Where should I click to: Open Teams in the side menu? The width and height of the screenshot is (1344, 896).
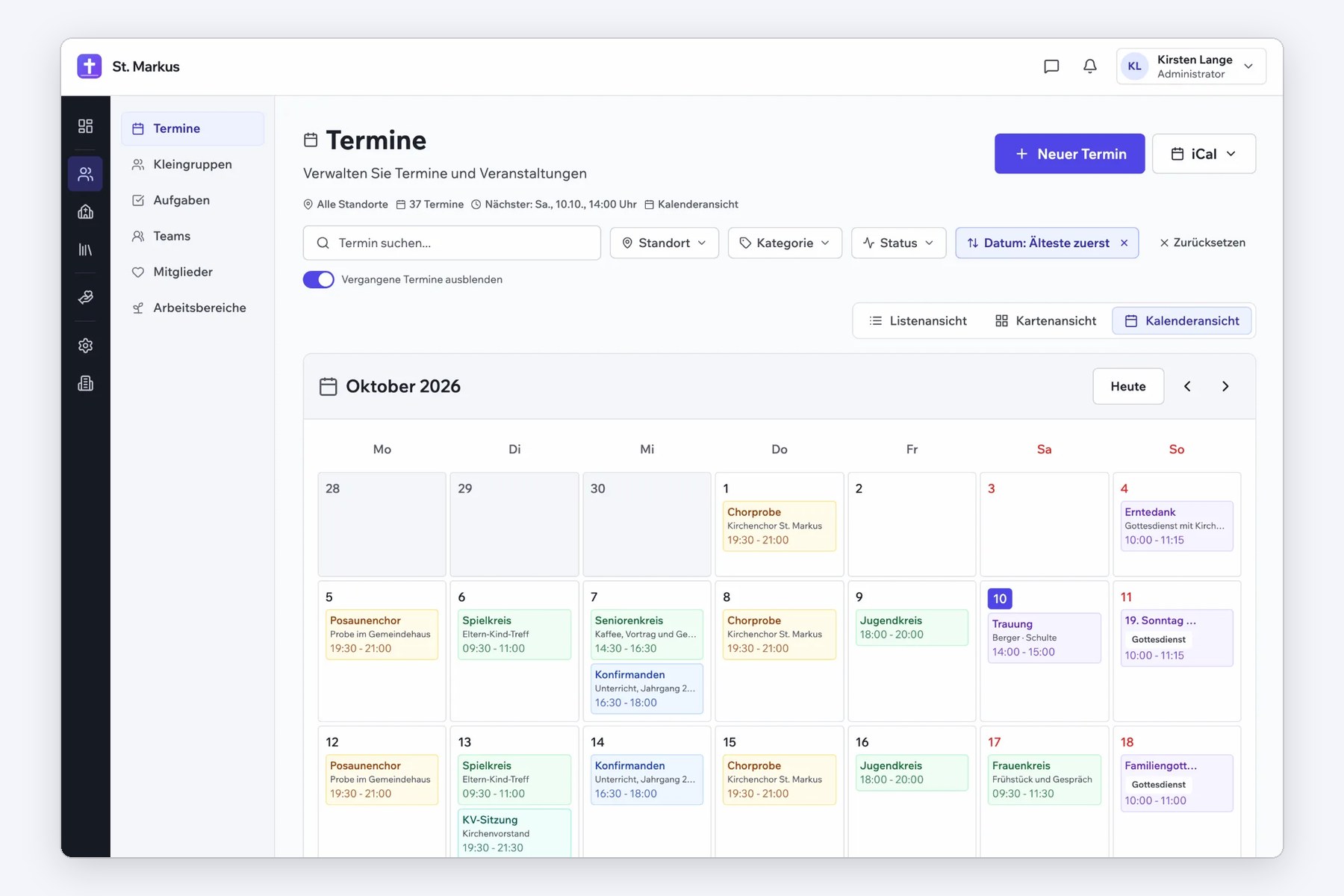click(x=193, y=236)
